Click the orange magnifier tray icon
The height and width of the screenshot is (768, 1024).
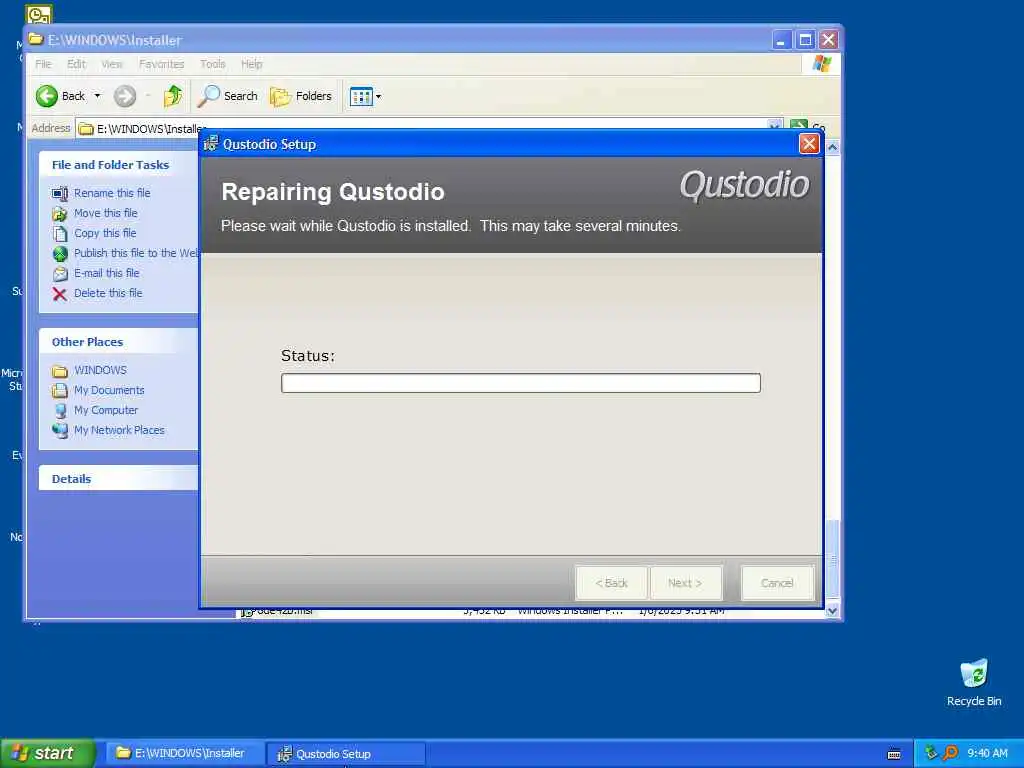point(950,753)
